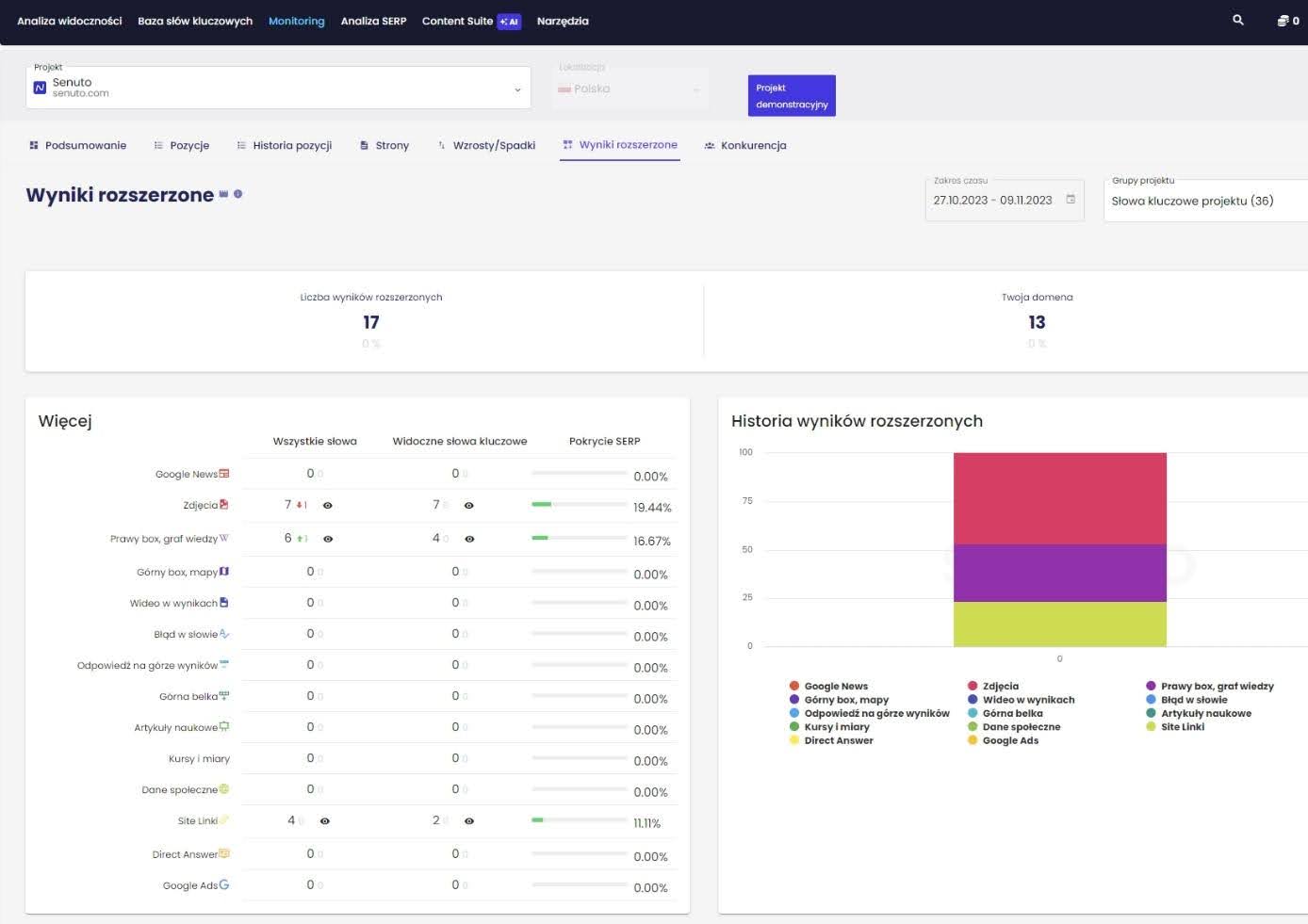Click the Wzrosty/Spadki arrows icon

point(441,145)
